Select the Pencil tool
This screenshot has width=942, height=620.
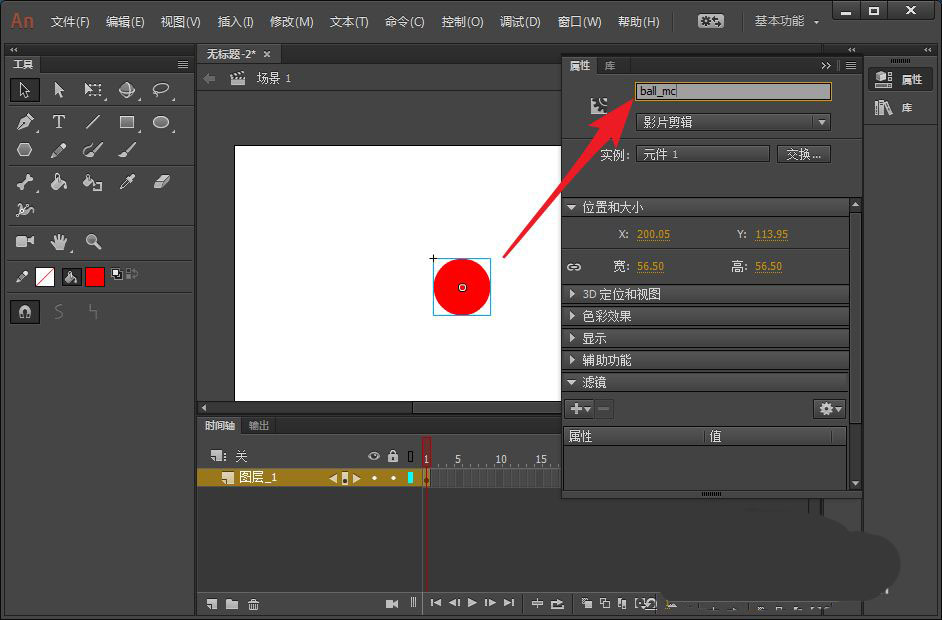[59, 150]
